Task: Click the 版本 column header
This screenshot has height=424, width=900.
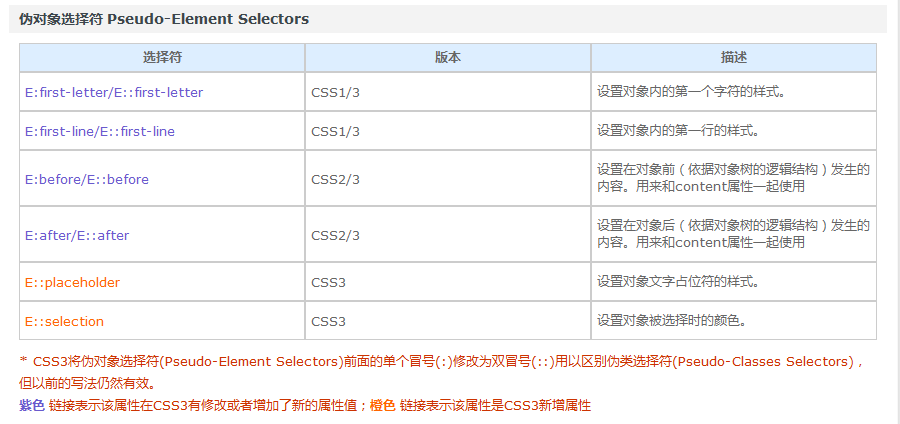Action: click(x=448, y=58)
